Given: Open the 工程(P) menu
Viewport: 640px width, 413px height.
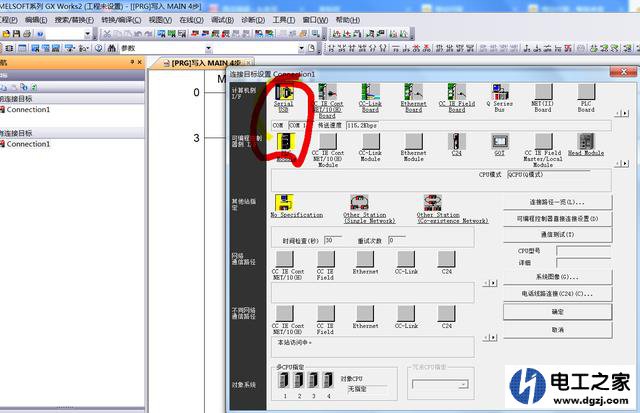Looking at the screenshot, I should pos(9,20).
